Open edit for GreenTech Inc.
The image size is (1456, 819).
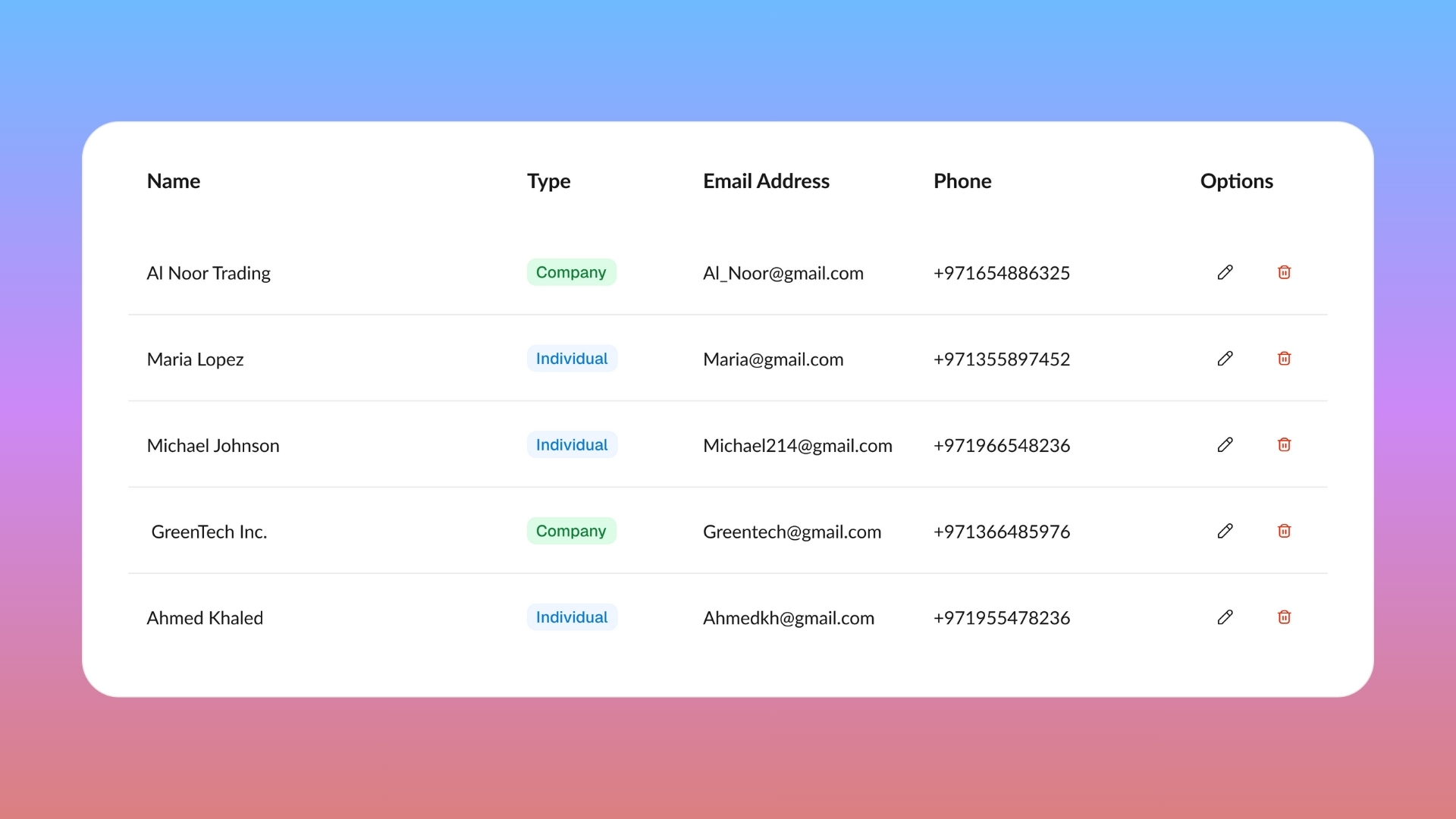pyautogui.click(x=1225, y=531)
